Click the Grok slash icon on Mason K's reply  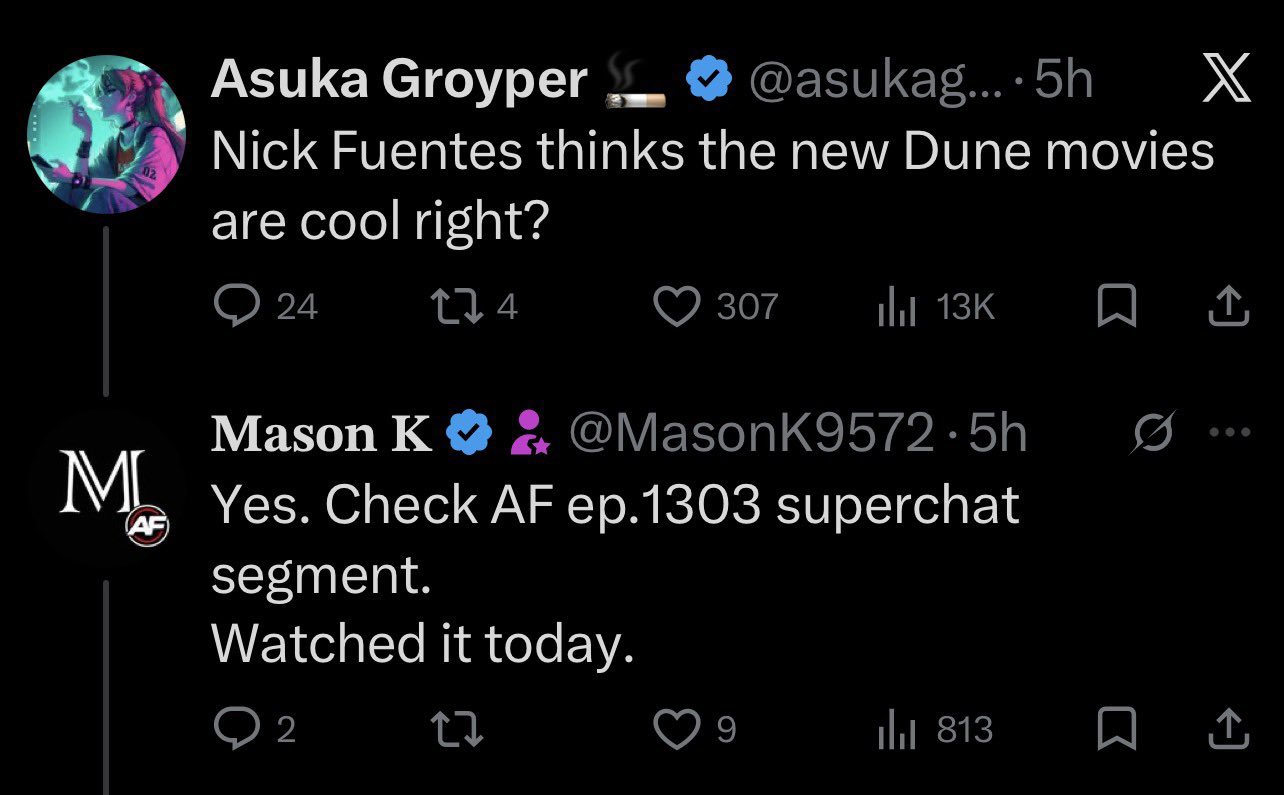coord(1153,433)
